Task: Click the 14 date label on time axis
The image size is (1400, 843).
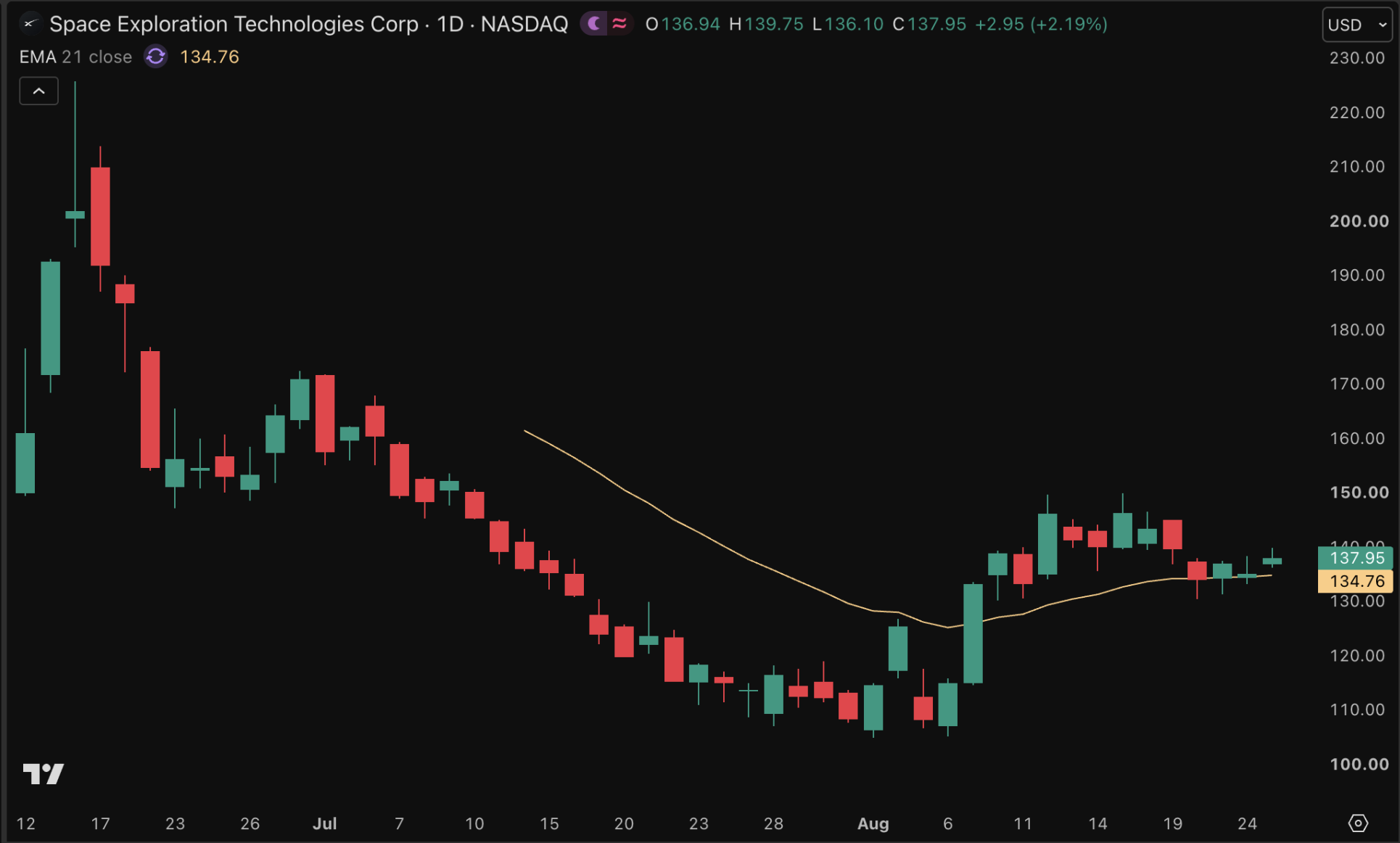Action: (1098, 823)
